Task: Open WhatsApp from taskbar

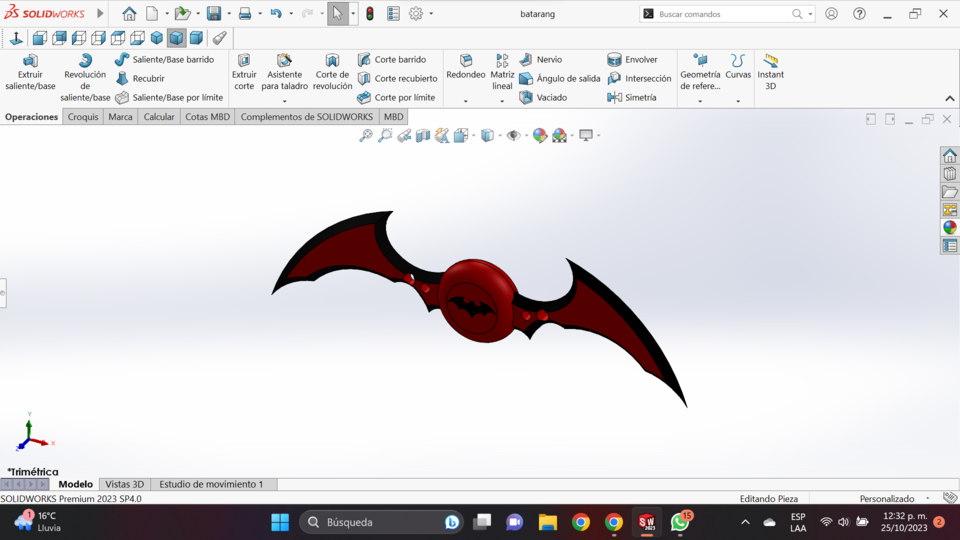Action: [680, 522]
